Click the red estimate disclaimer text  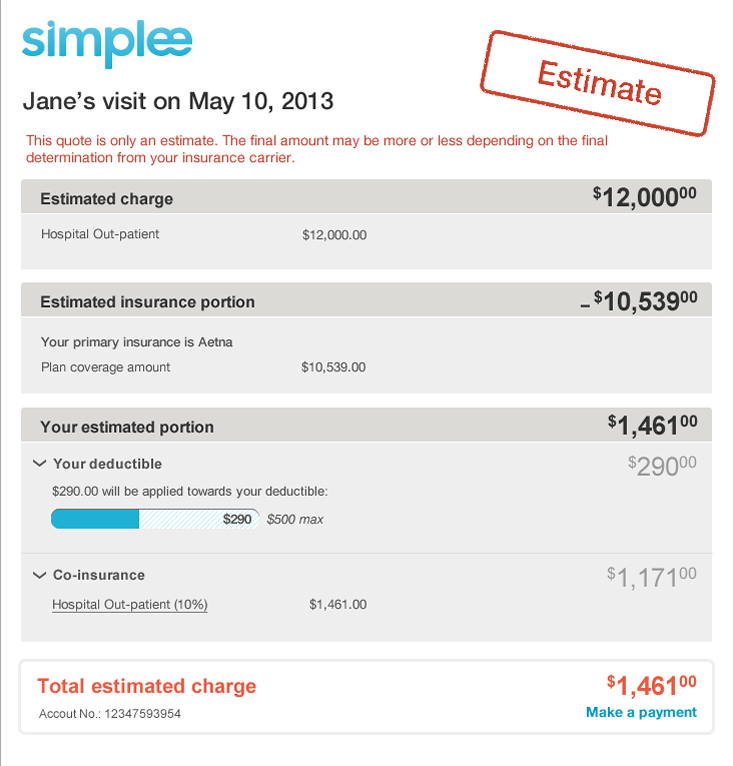[317, 149]
